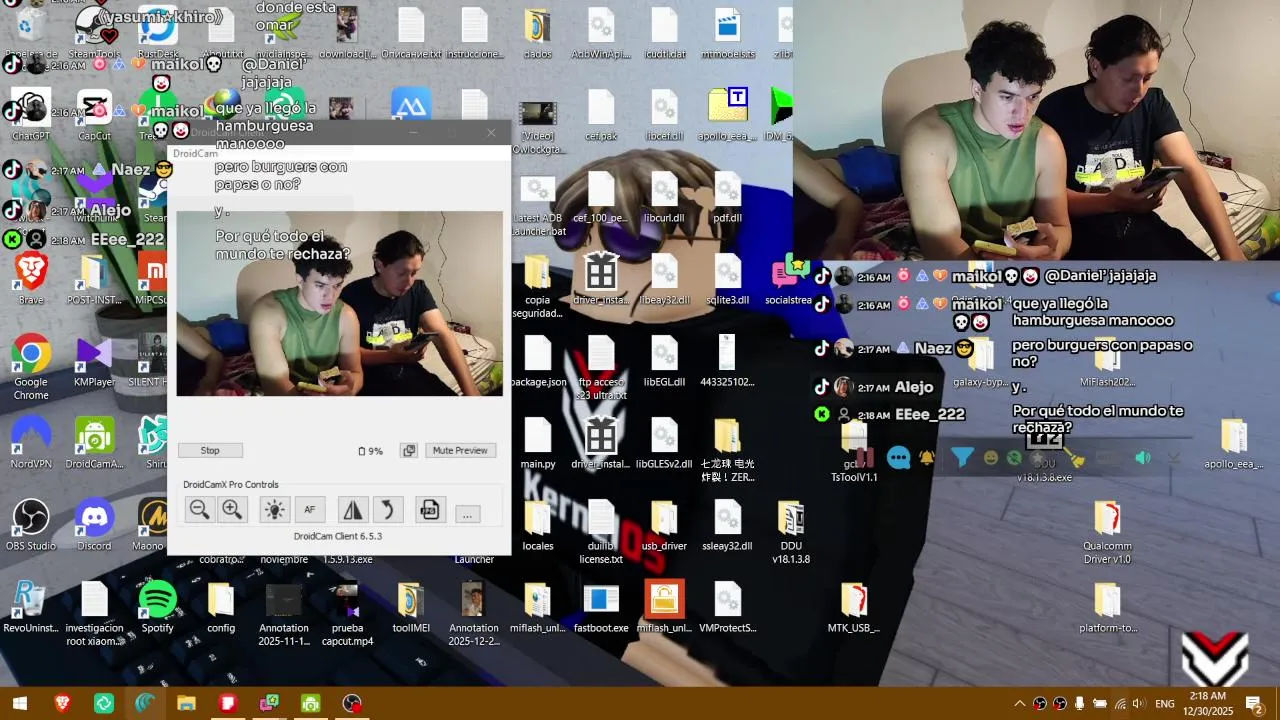Select the MTK_USB_ folder
This screenshot has width=1280, height=720.
point(853,607)
